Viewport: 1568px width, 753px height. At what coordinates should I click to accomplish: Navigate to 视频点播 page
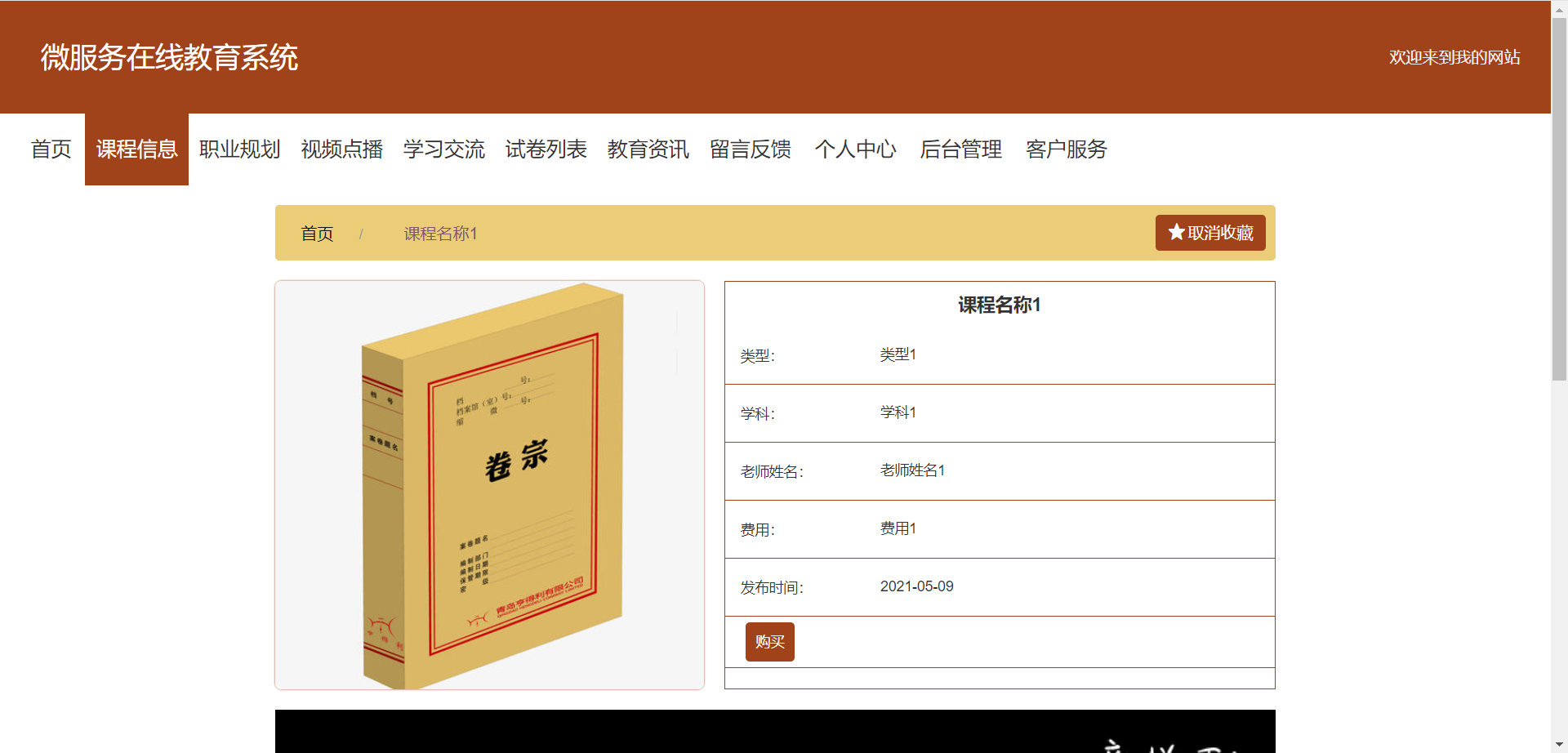click(x=342, y=149)
